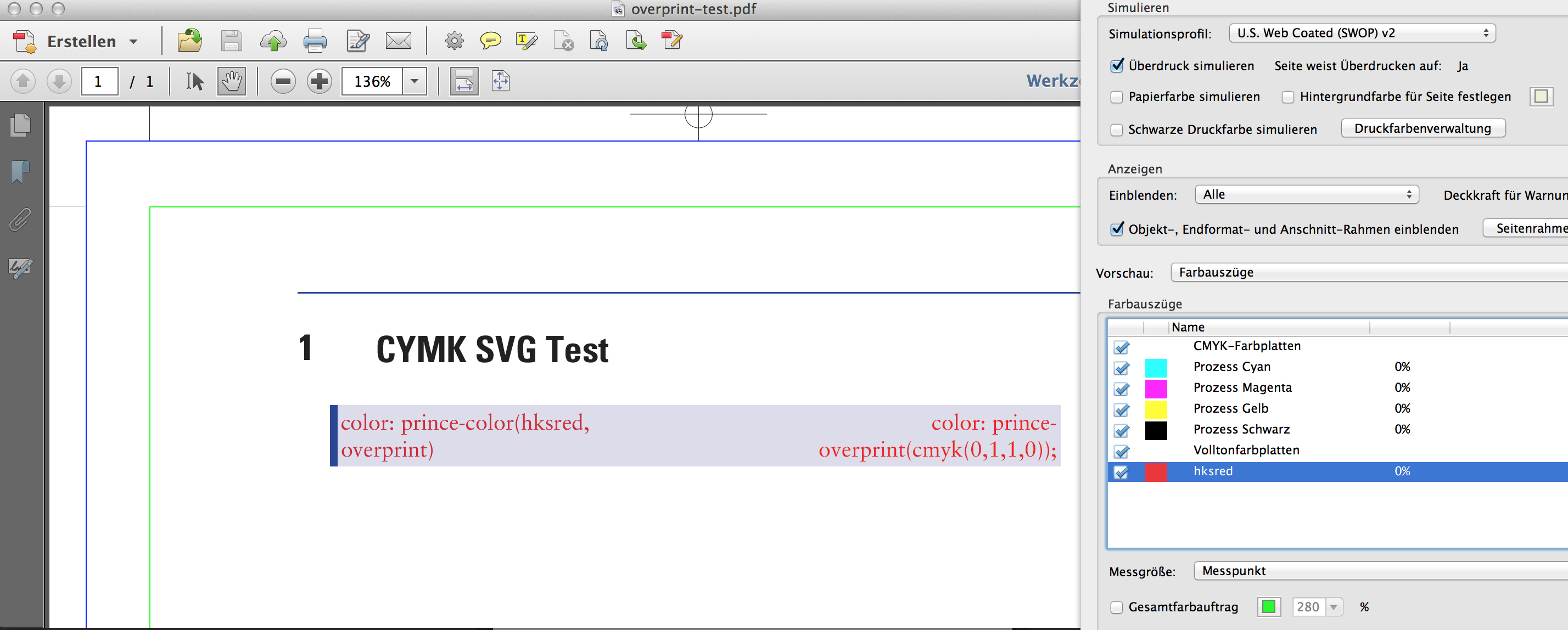Viewport: 1568px width, 630px height.
Task: Open the attachments paperclip panel
Action: (x=20, y=220)
